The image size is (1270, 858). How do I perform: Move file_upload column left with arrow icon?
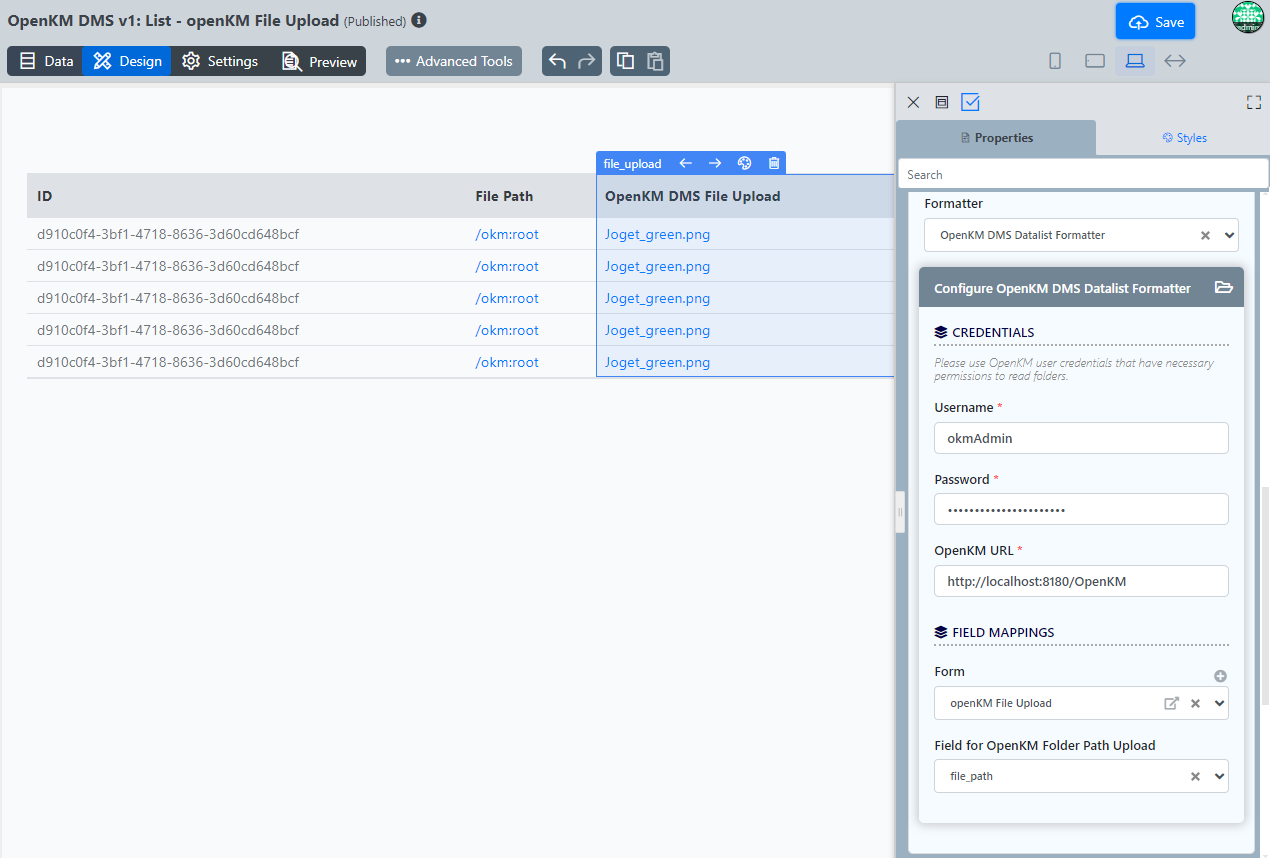pos(685,163)
